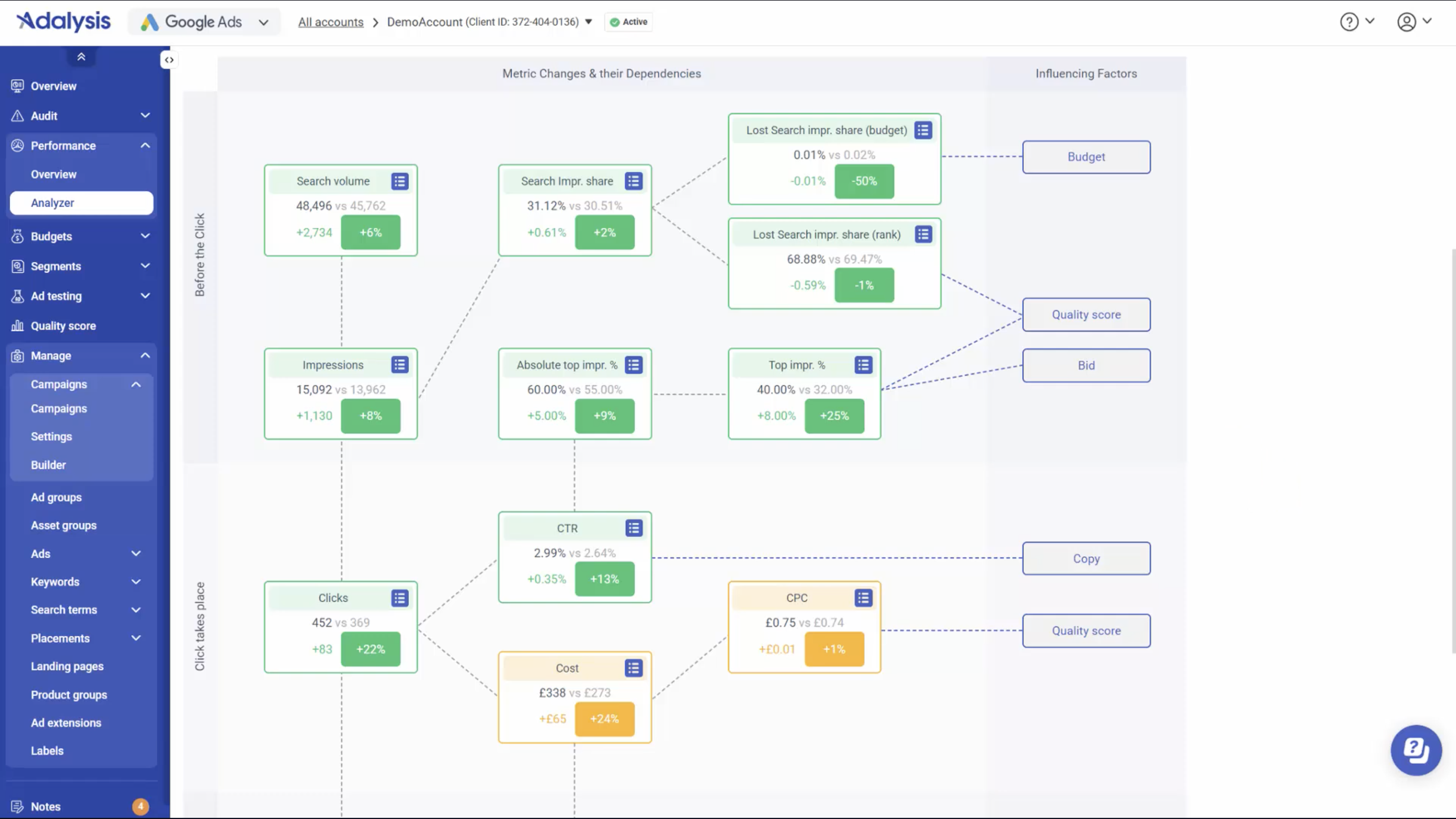Open CTR card list icon
Screen dimensions: 1456x819
(634, 528)
